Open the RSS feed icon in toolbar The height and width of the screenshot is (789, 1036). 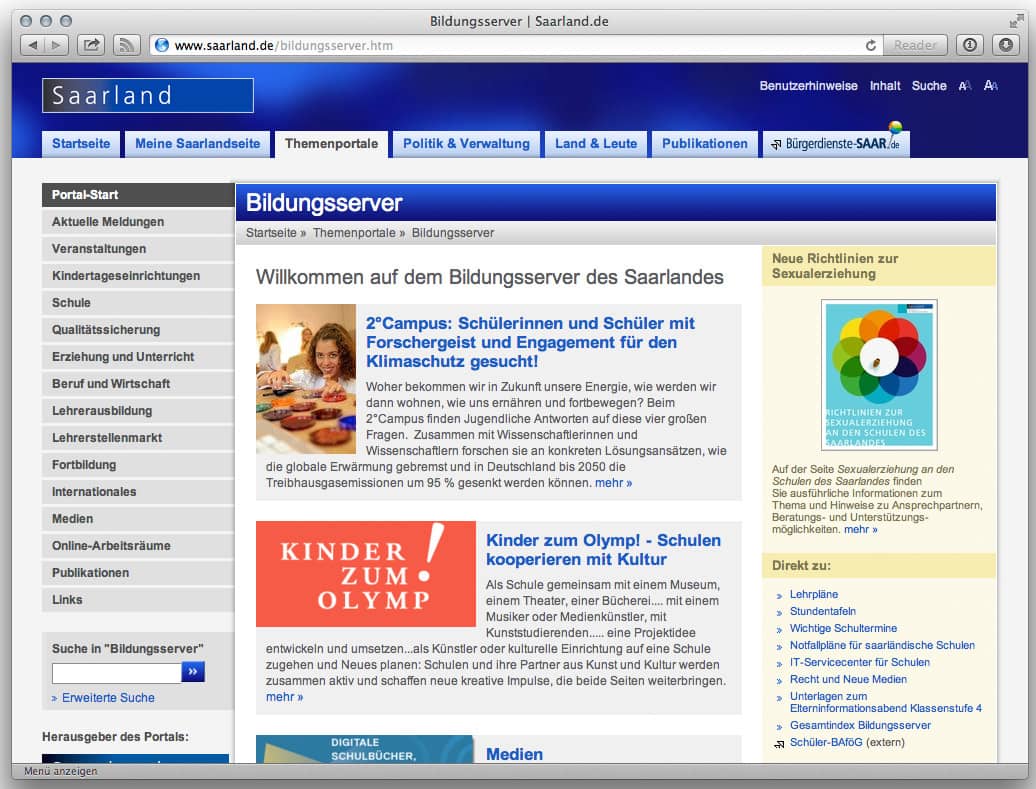(x=126, y=45)
